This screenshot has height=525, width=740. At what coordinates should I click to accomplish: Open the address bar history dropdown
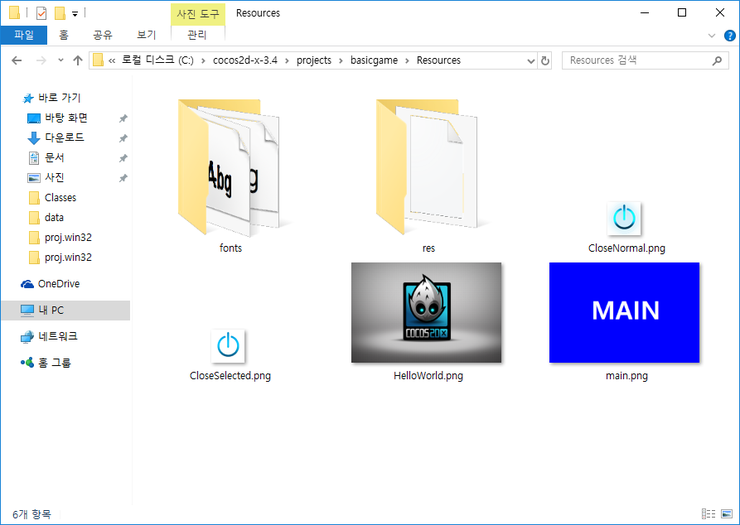530,60
